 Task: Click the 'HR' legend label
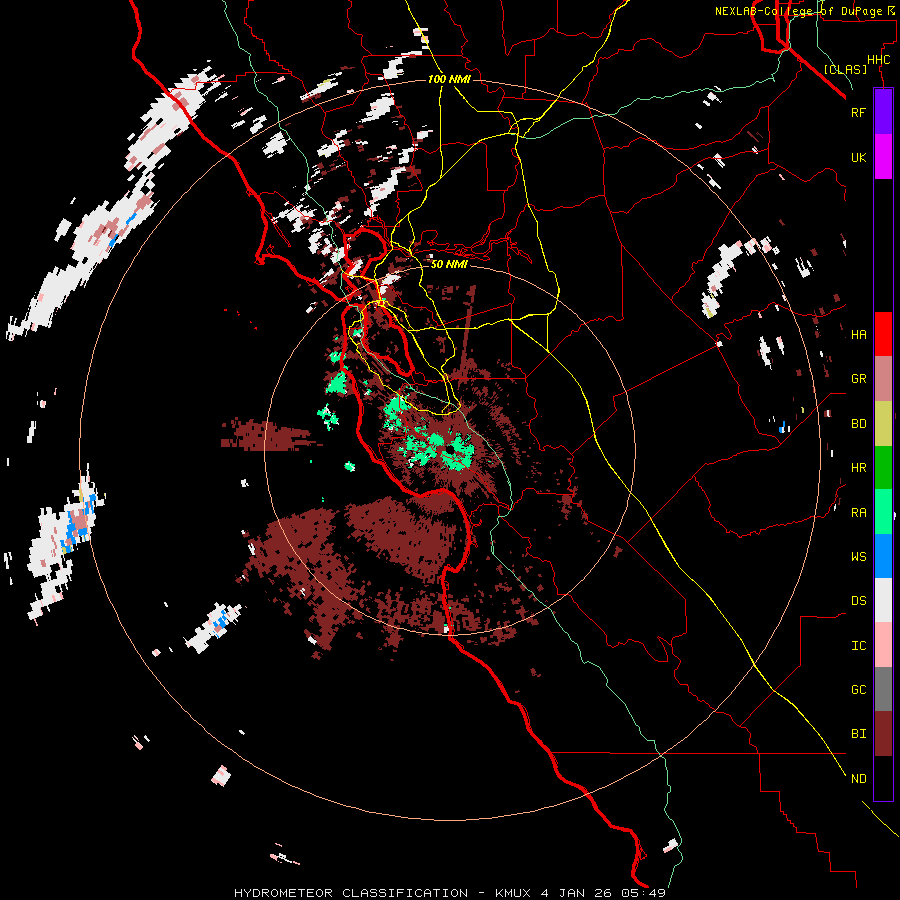click(858, 468)
